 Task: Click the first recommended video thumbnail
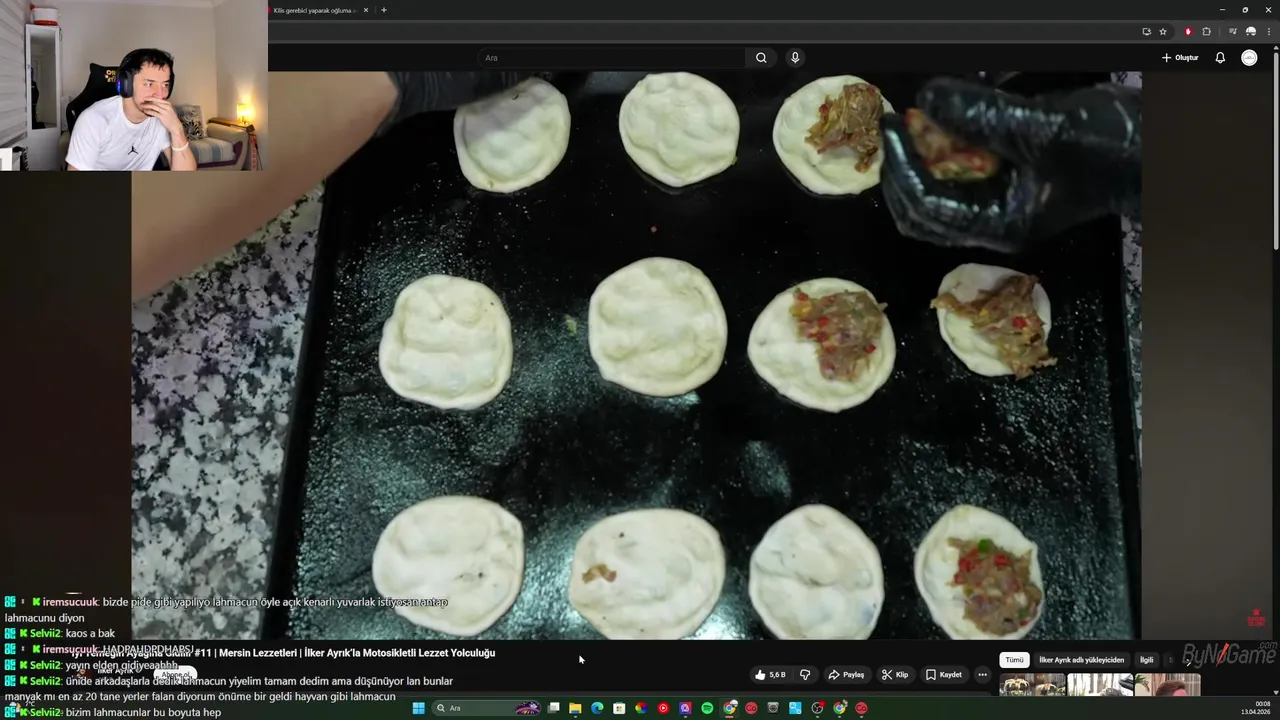[1031, 686]
